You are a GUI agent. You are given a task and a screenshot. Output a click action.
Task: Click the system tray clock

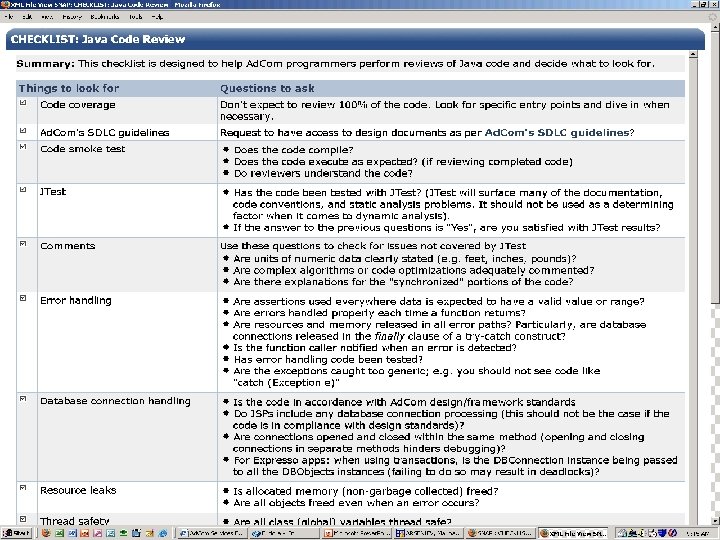tap(697, 533)
